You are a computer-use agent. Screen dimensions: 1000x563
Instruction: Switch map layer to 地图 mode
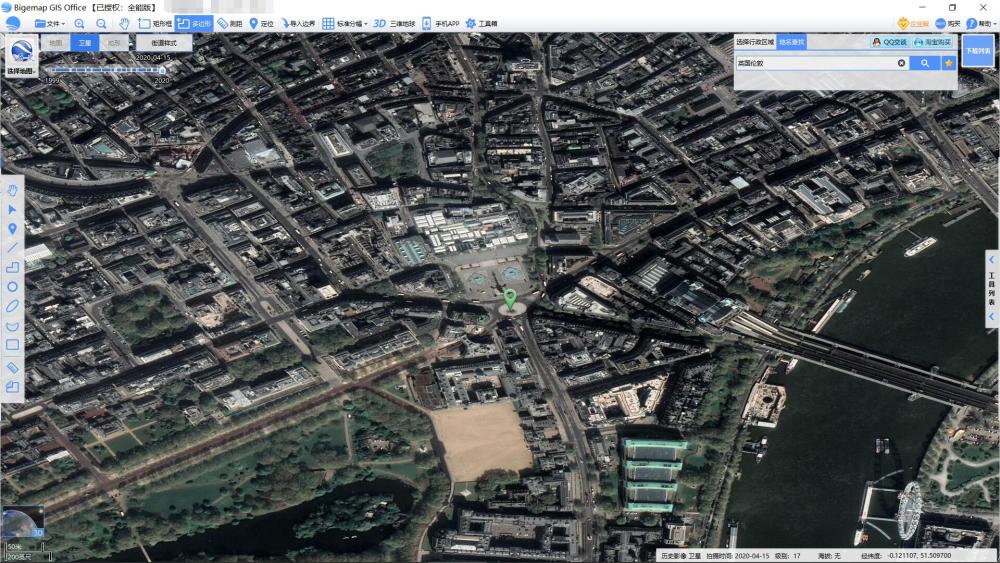click(55, 43)
